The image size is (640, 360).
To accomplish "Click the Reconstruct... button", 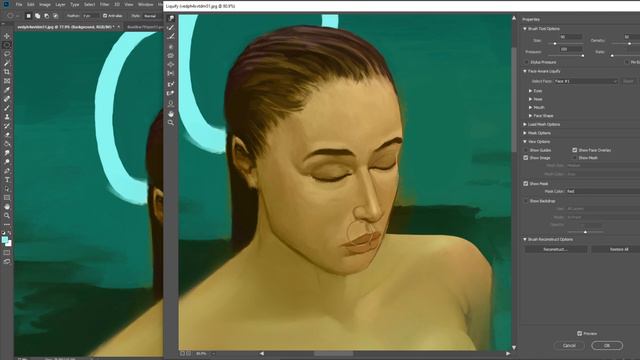I will coord(556,249).
